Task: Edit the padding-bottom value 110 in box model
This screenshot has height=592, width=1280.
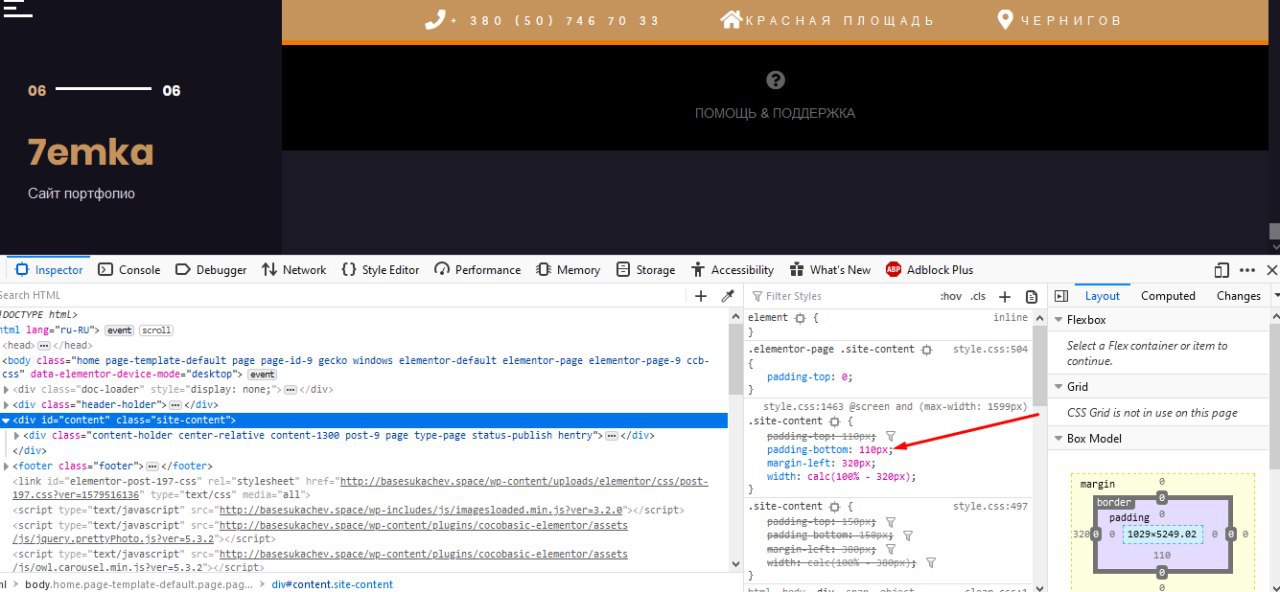Action: [1162, 555]
